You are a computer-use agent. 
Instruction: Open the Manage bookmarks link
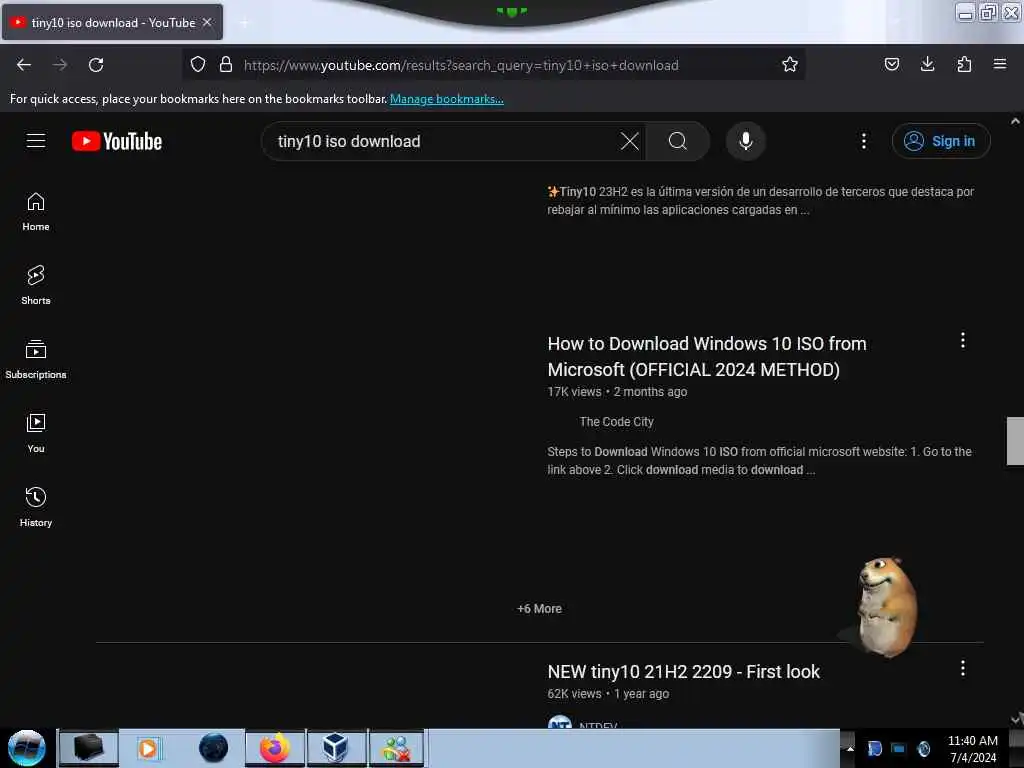pos(447,99)
